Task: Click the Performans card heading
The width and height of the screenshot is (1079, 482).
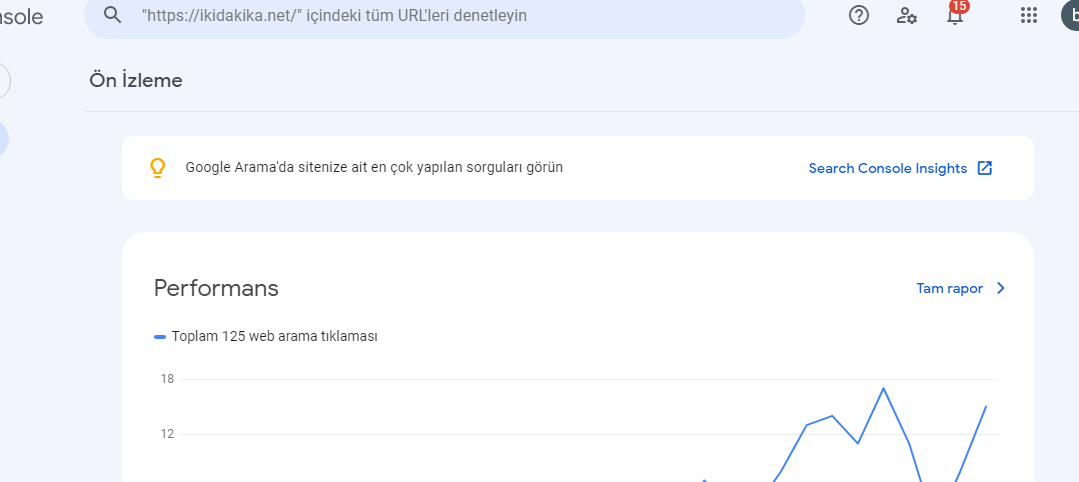Action: pos(216,288)
